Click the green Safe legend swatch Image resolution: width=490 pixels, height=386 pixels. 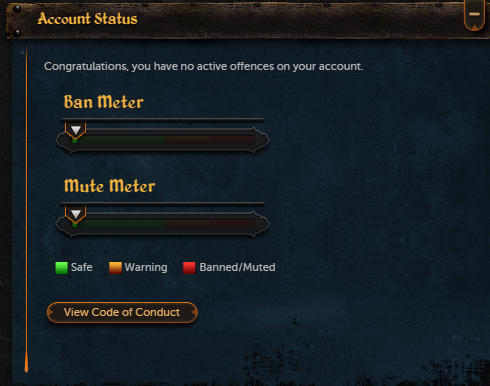tap(61, 268)
